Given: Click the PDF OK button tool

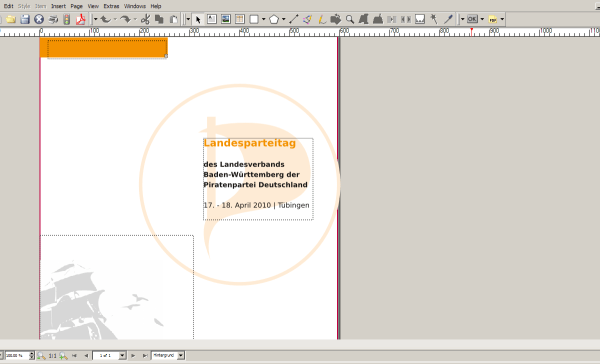Looking at the screenshot, I should pos(473,19).
